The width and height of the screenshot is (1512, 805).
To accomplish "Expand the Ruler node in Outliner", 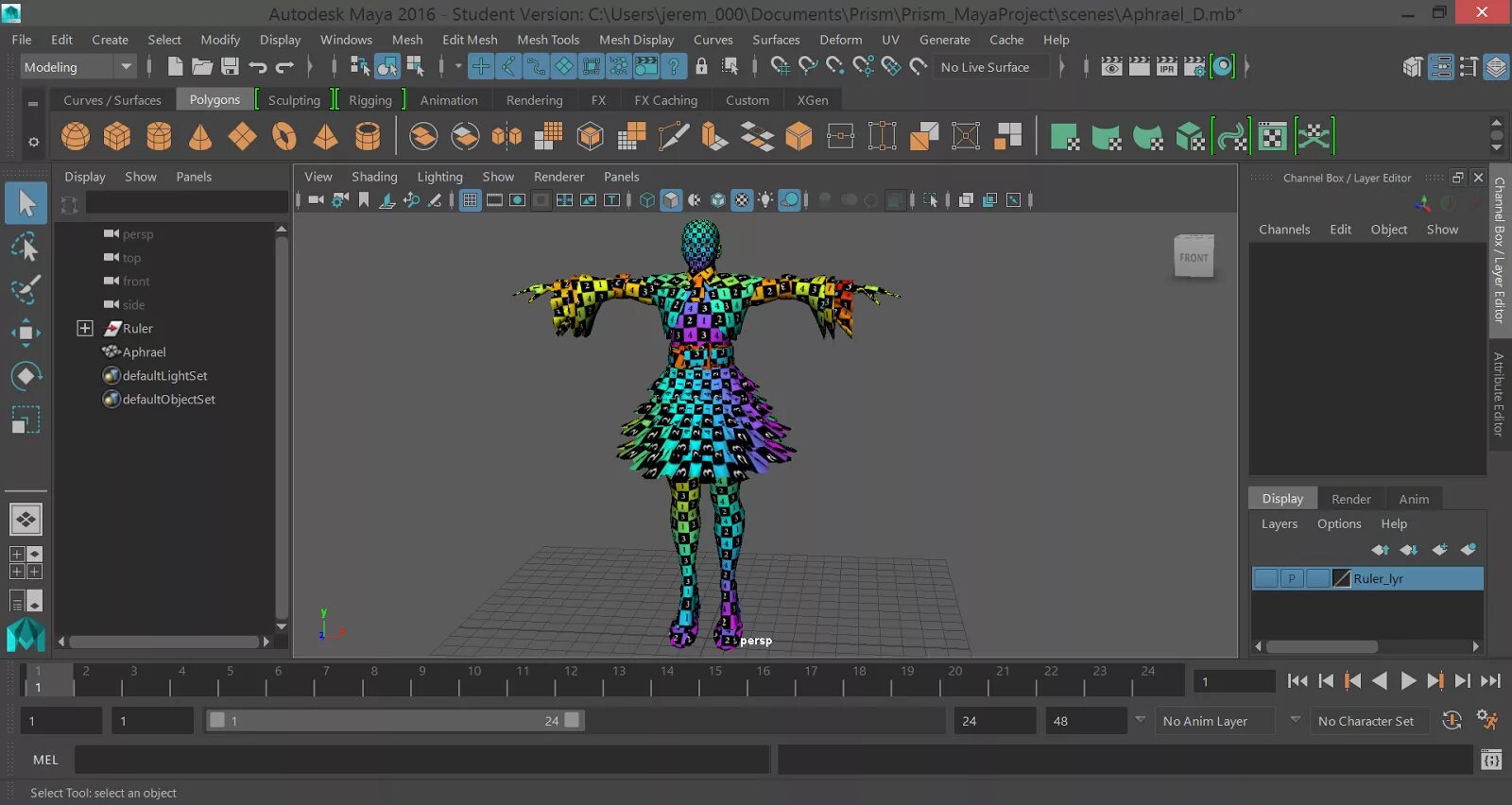I will (85, 328).
